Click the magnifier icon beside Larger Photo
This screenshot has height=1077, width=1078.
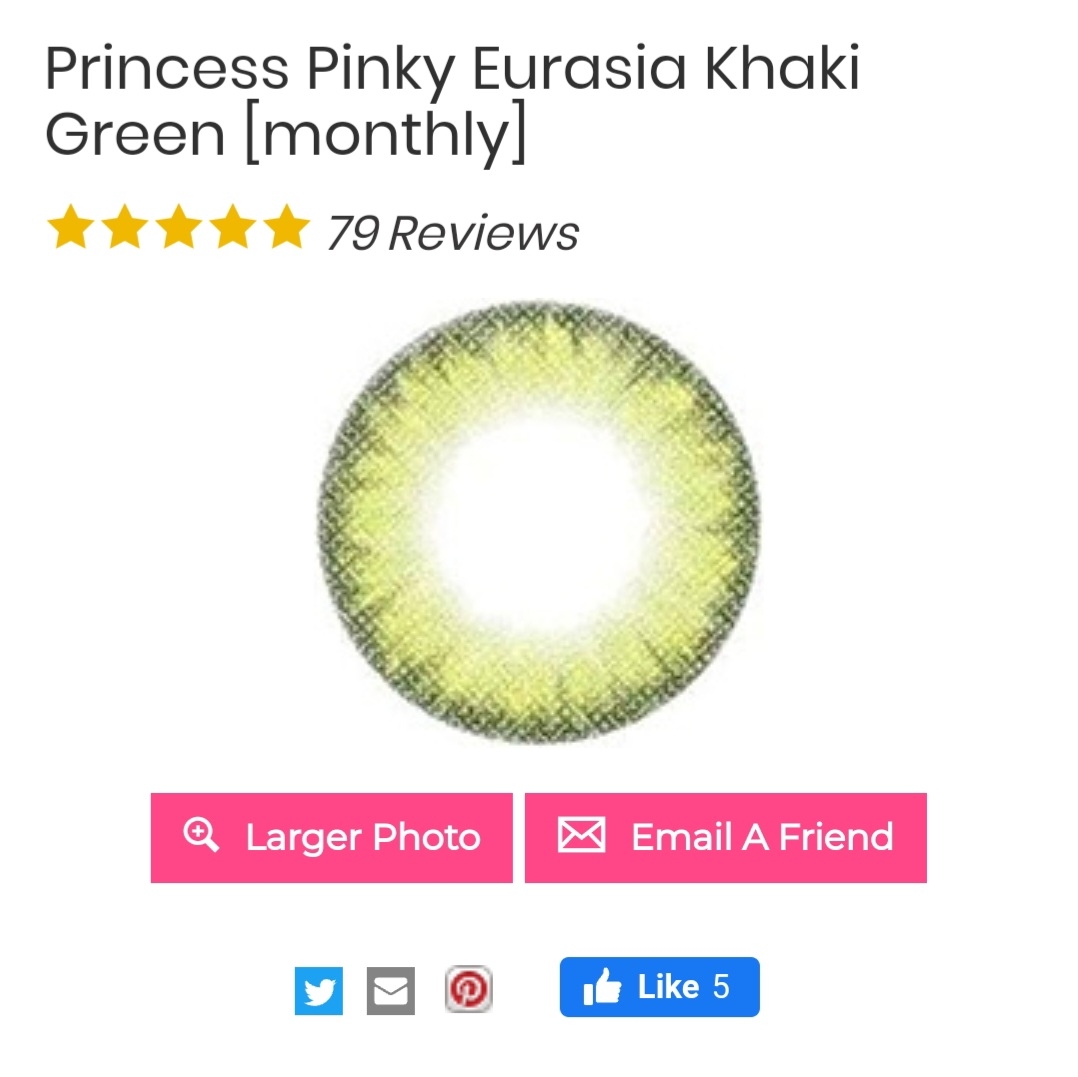[x=201, y=835]
